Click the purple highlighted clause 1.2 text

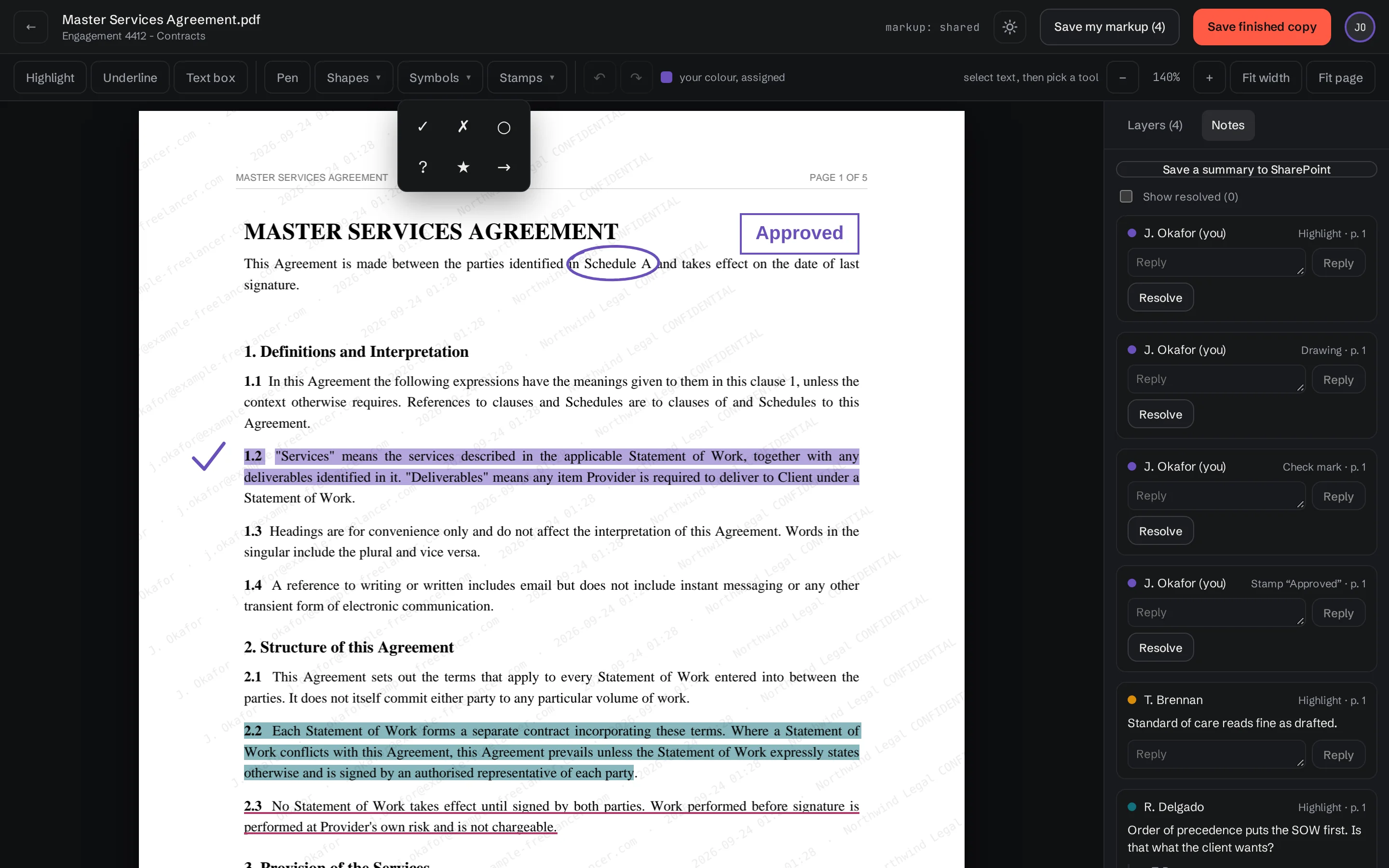pyautogui.click(x=551, y=467)
